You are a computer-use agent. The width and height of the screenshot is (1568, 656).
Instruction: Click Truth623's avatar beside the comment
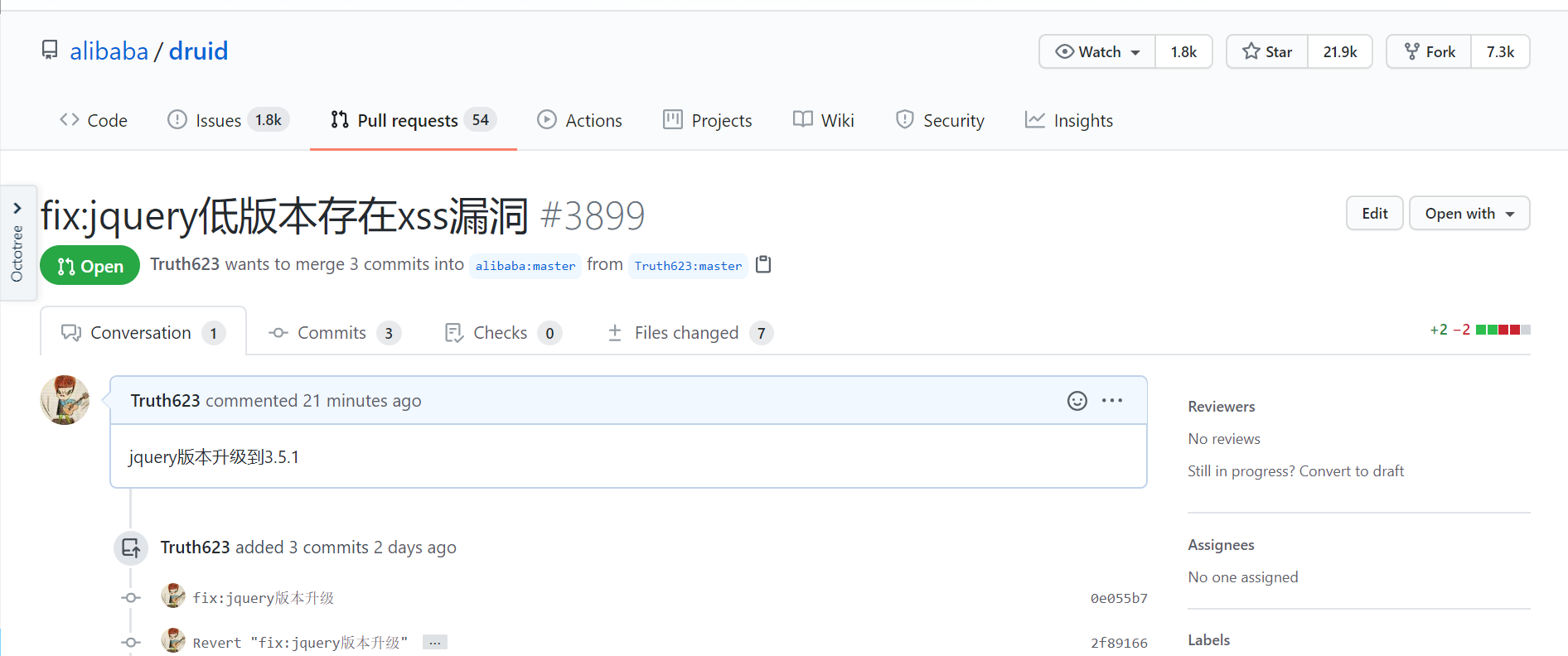point(65,400)
